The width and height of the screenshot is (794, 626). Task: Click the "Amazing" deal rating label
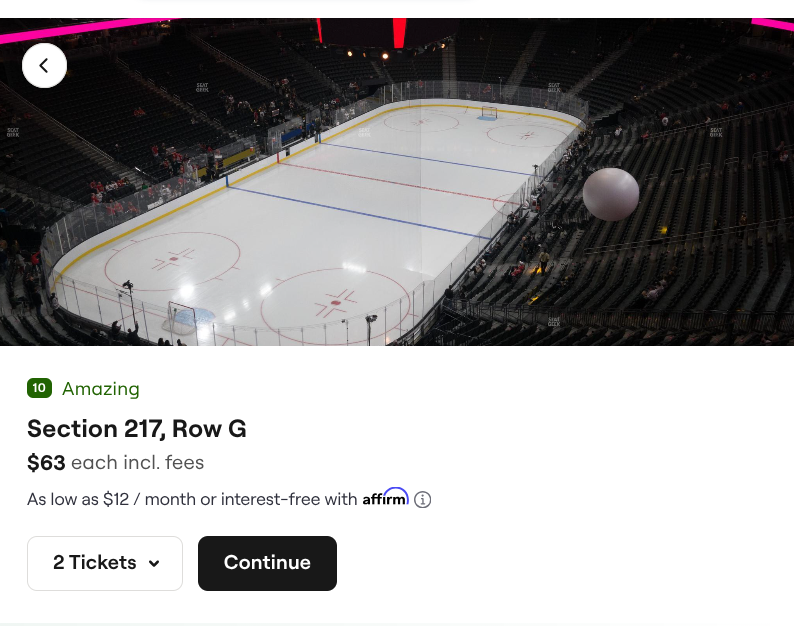(x=101, y=389)
